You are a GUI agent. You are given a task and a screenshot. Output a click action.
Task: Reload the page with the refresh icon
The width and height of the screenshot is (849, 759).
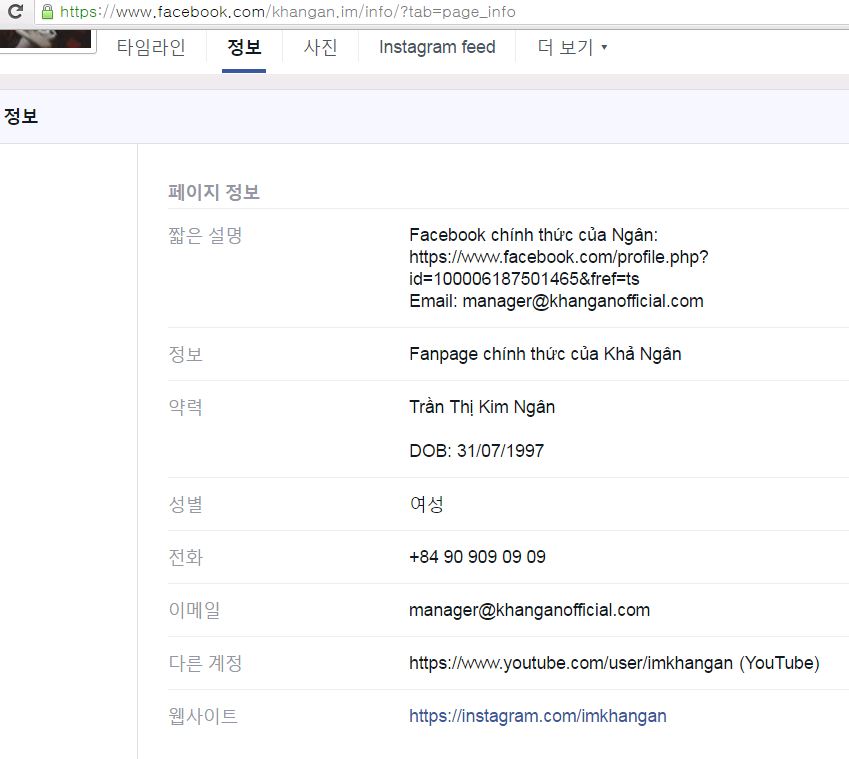tap(15, 13)
